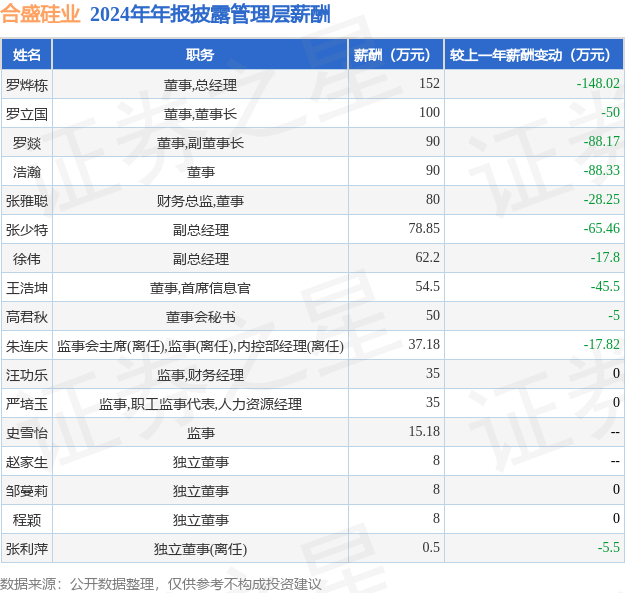Click the change value -5.5

tap(609, 548)
